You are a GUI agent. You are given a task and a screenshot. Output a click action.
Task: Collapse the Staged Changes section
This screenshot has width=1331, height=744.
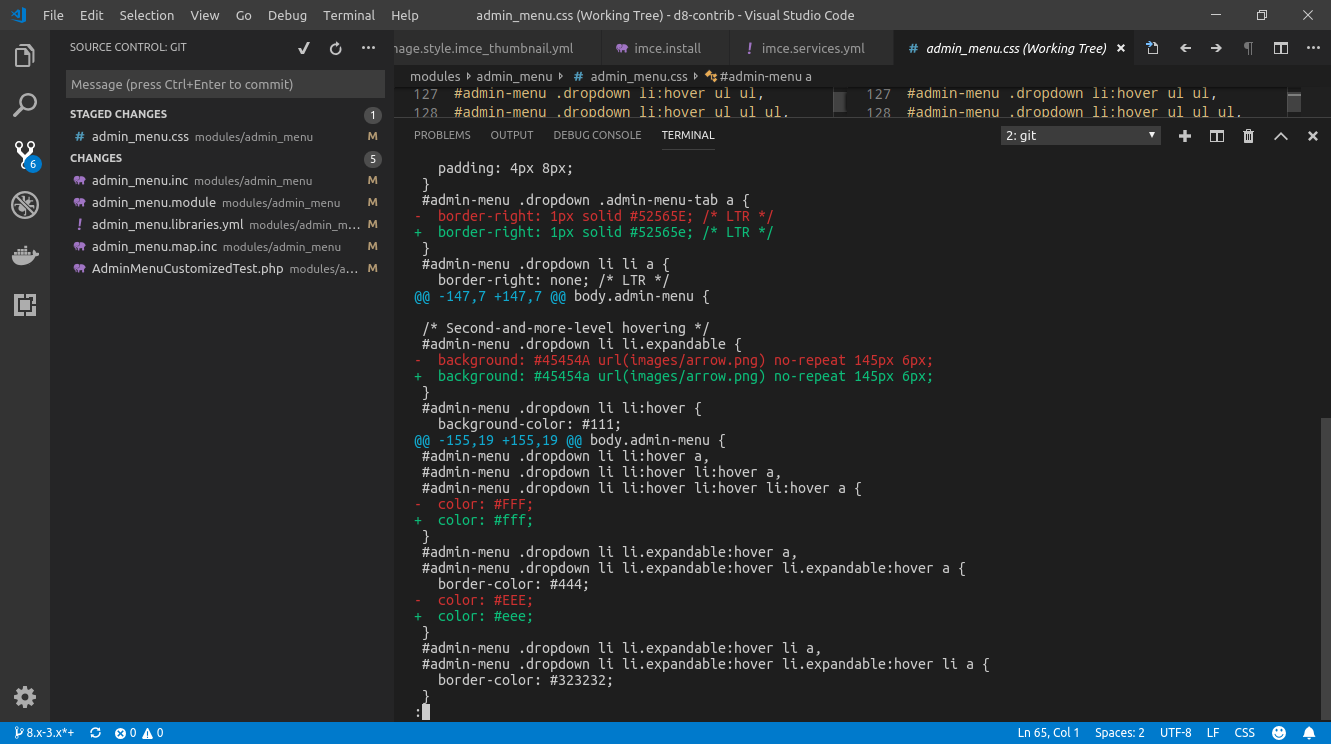118,114
